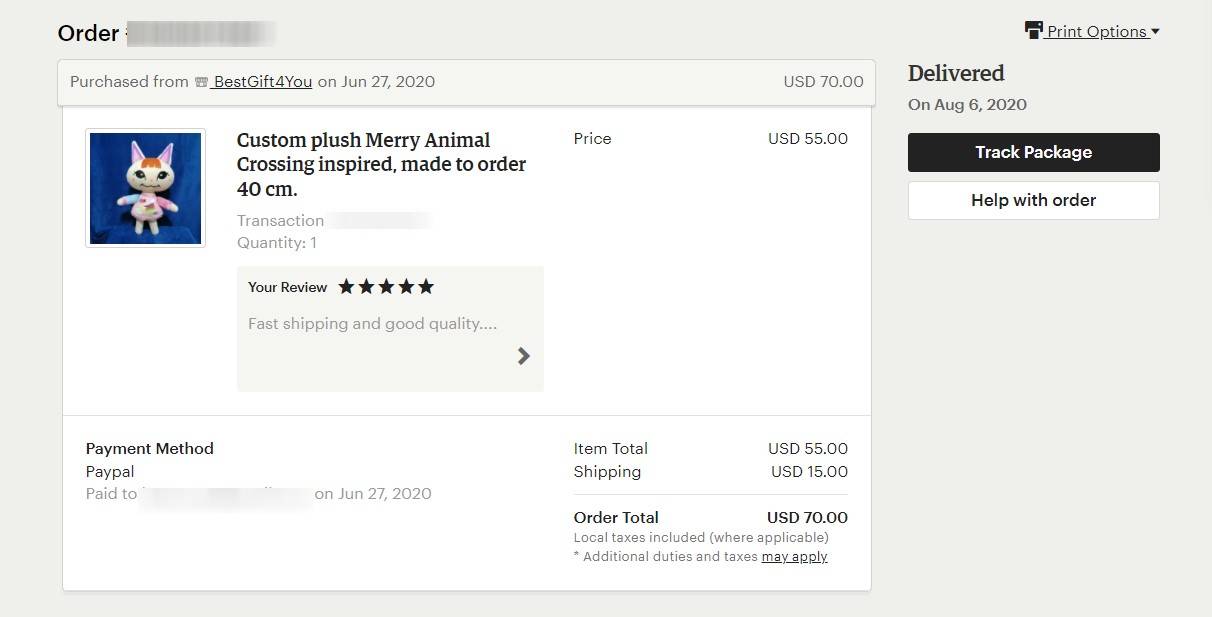The height and width of the screenshot is (617, 1212).
Task: Select the third review star
Action: (386, 287)
